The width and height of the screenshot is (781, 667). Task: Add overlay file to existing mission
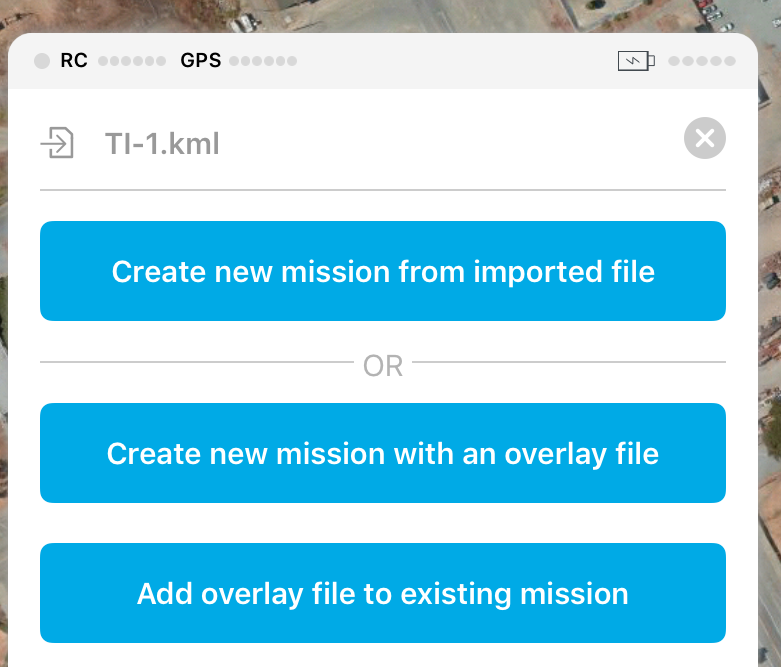coord(383,593)
